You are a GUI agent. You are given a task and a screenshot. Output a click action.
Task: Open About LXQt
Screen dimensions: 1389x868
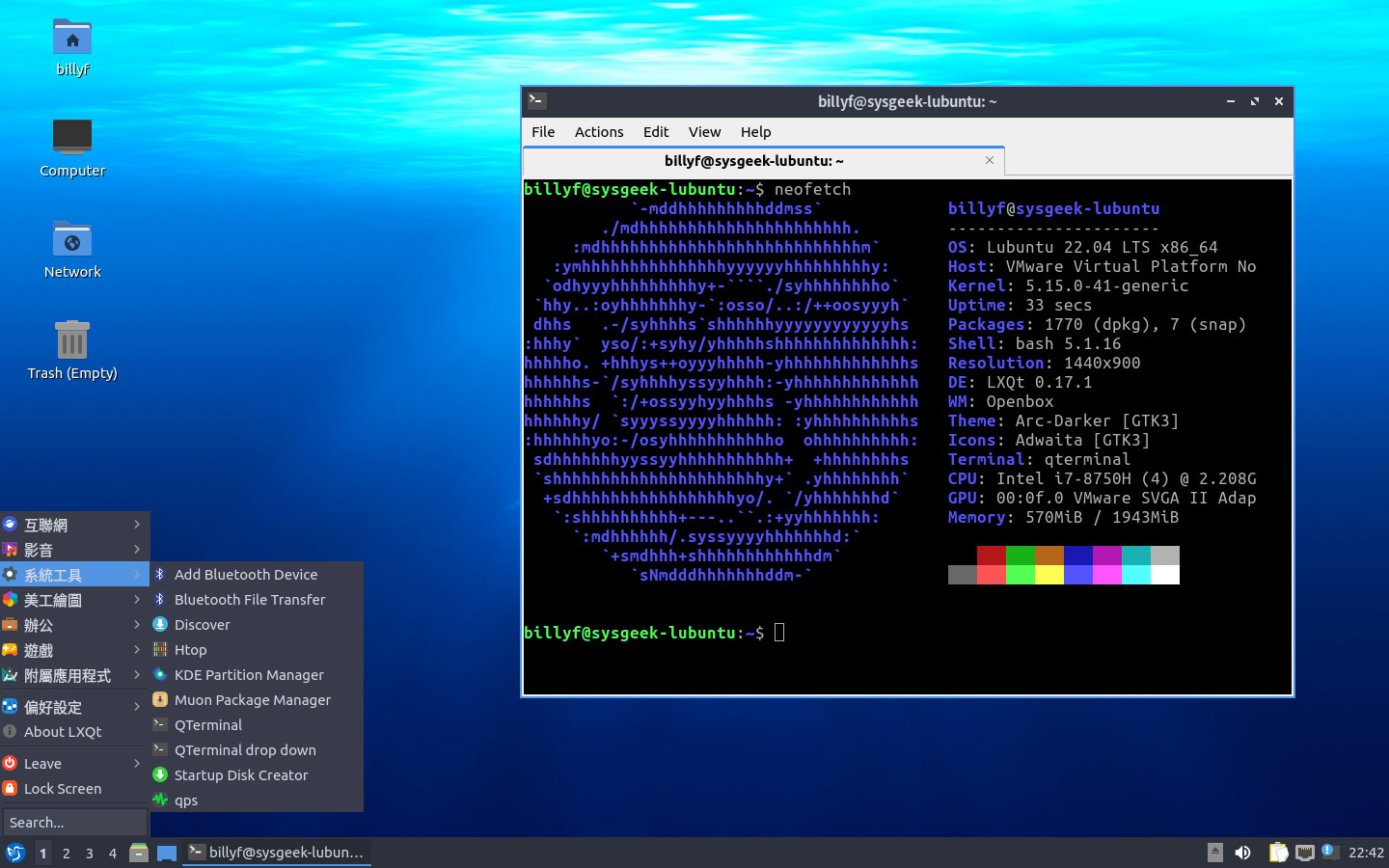[74, 732]
